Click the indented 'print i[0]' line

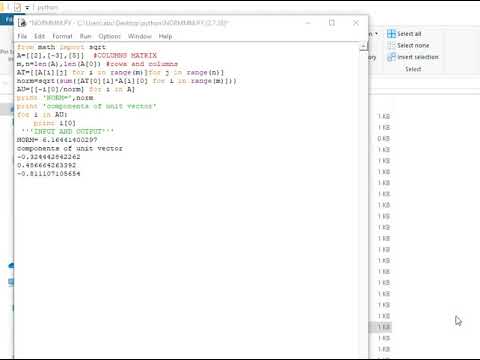tap(54, 123)
